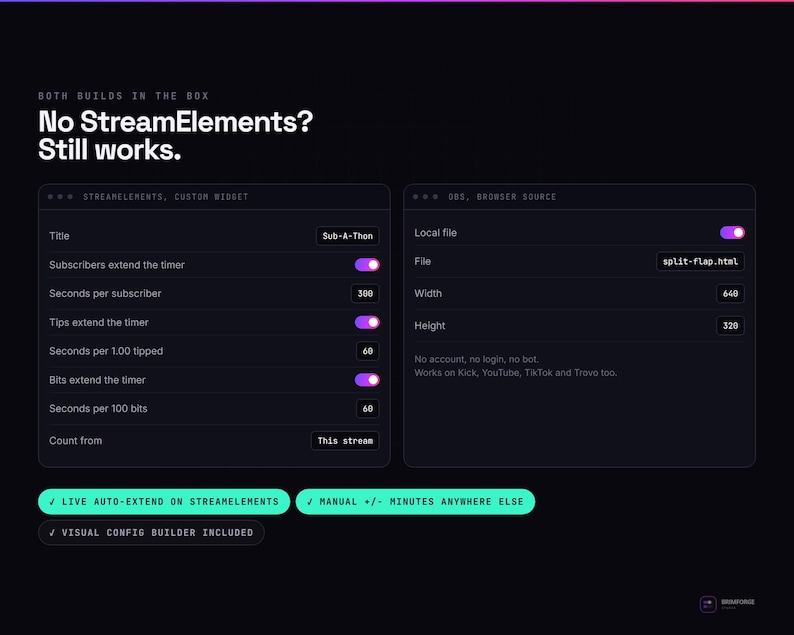Screen dimensions: 794x635
Task: Click Live auto-extend on StreamElements badge
Action: pyautogui.click(x=164, y=502)
